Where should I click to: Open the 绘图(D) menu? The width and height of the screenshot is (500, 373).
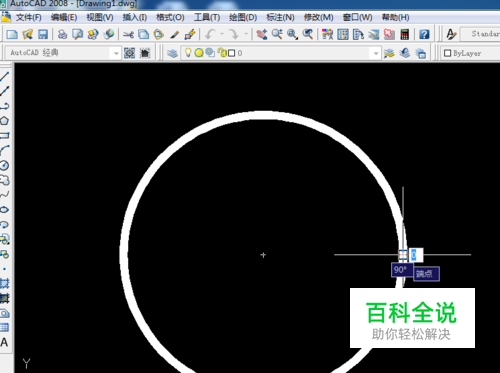point(243,17)
